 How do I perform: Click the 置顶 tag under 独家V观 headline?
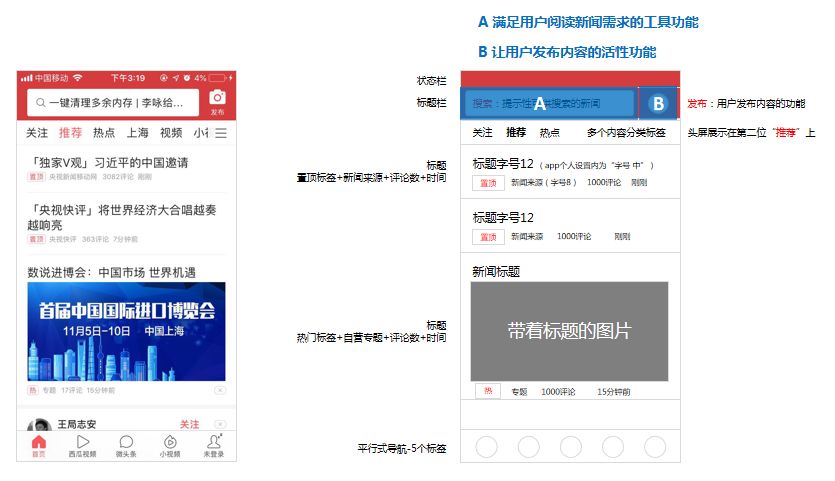(36, 177)
